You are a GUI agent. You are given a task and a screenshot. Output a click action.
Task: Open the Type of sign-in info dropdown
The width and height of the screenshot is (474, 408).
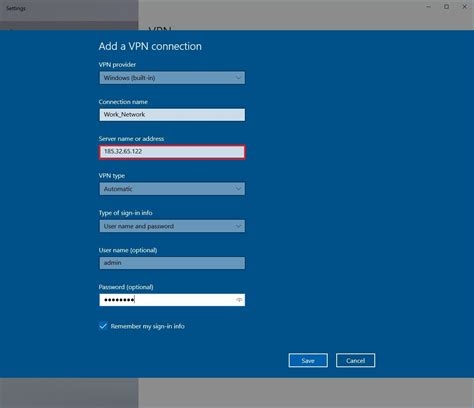point(172,226)
